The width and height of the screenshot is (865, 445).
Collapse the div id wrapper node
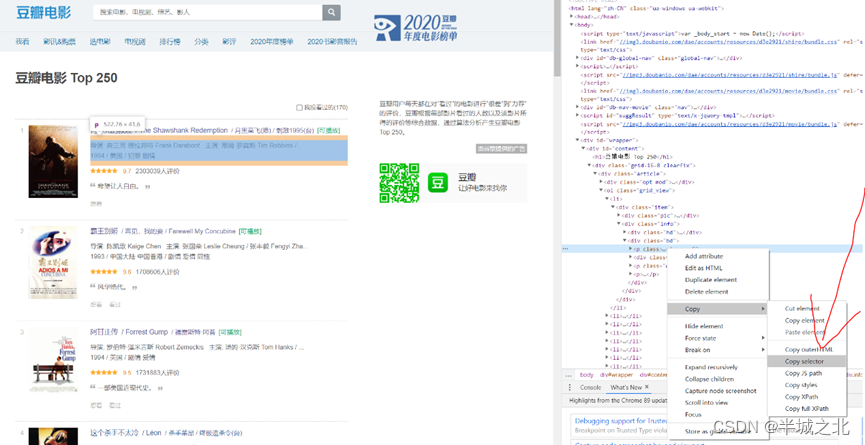[577, 140]
